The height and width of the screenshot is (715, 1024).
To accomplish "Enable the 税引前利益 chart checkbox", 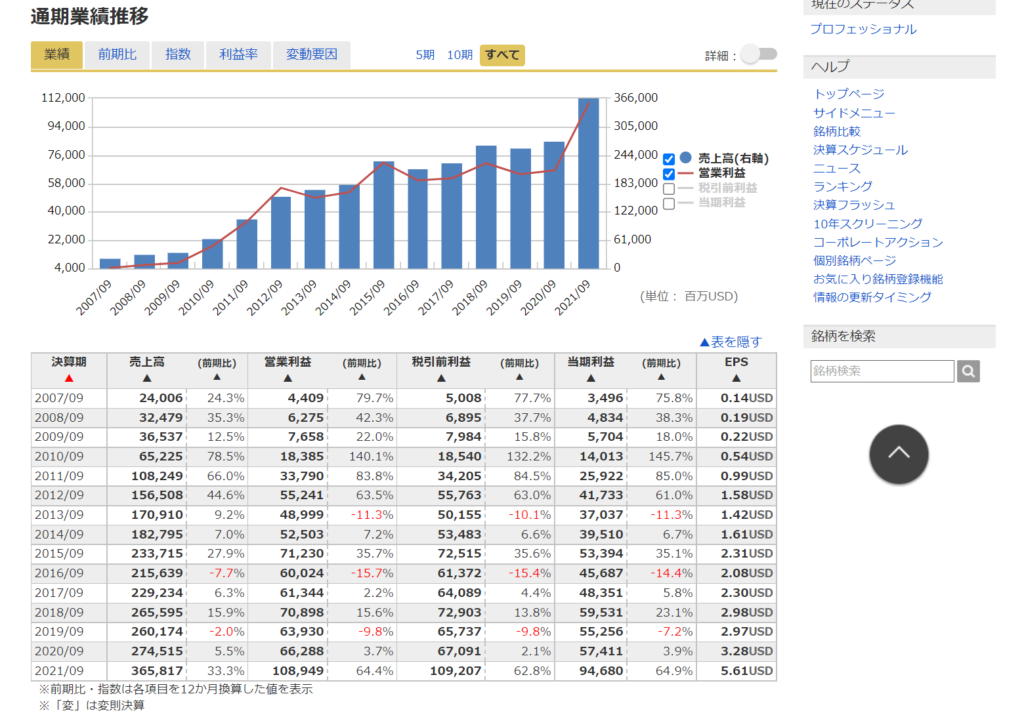I will point(669,188).
